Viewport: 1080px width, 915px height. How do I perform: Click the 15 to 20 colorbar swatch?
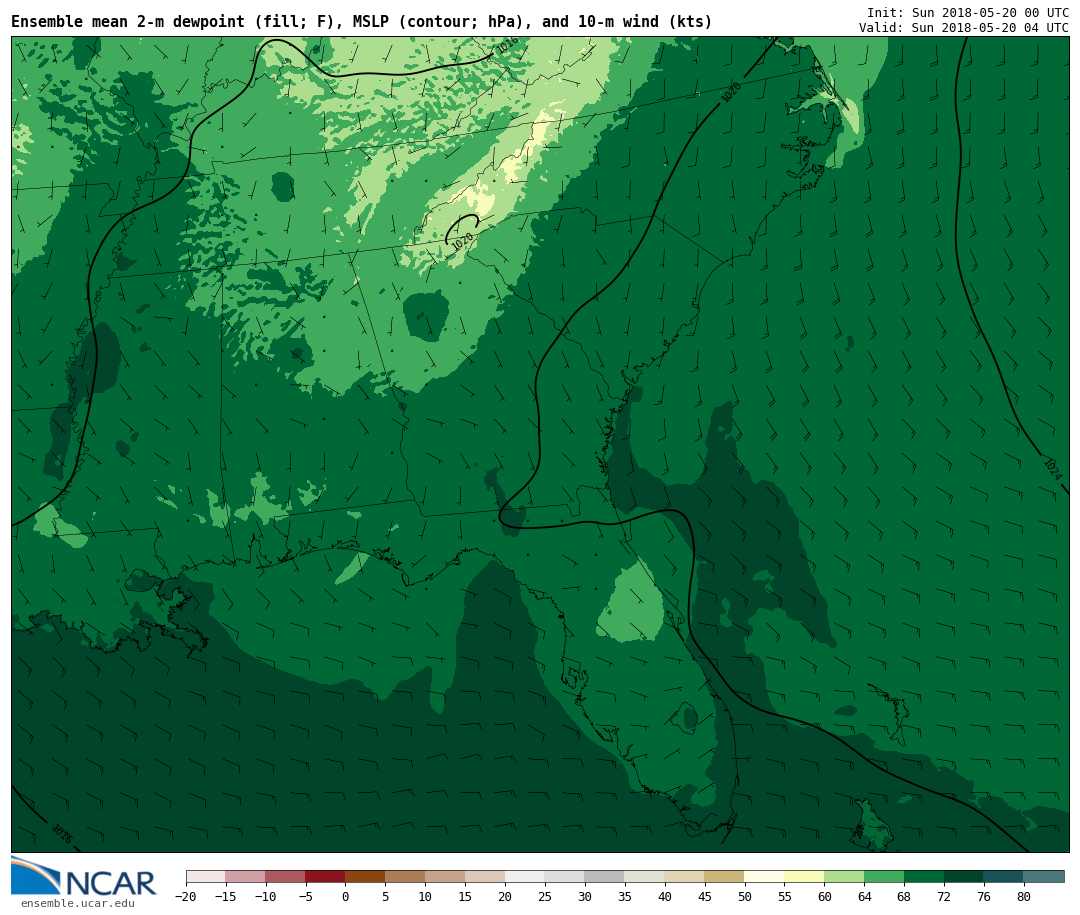coord(485,876)
